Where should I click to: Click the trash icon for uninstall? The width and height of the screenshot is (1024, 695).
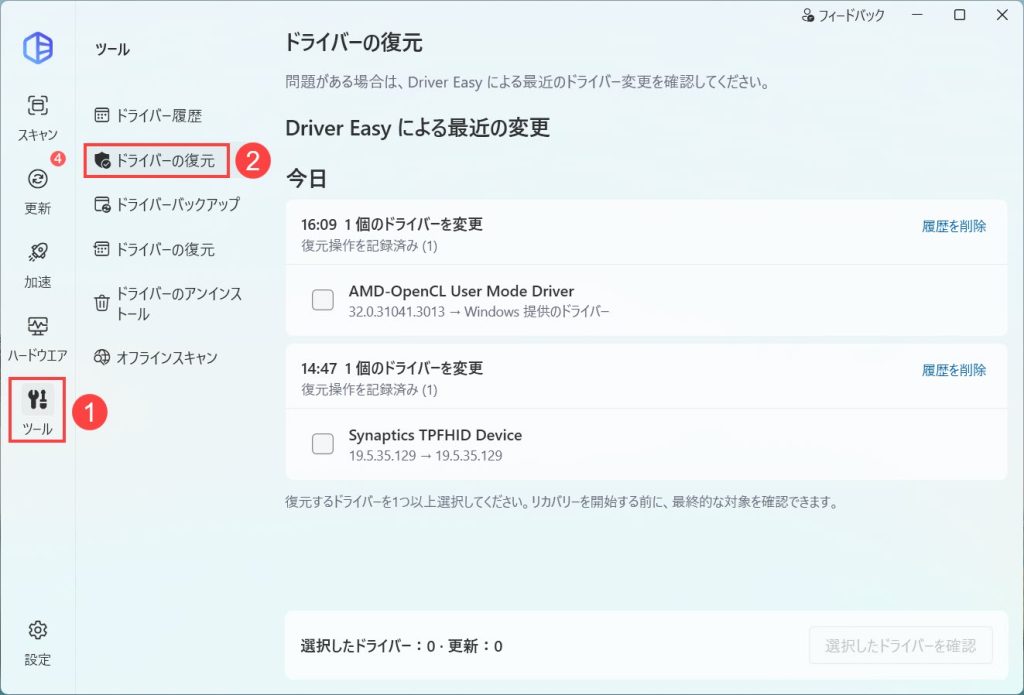102,303
